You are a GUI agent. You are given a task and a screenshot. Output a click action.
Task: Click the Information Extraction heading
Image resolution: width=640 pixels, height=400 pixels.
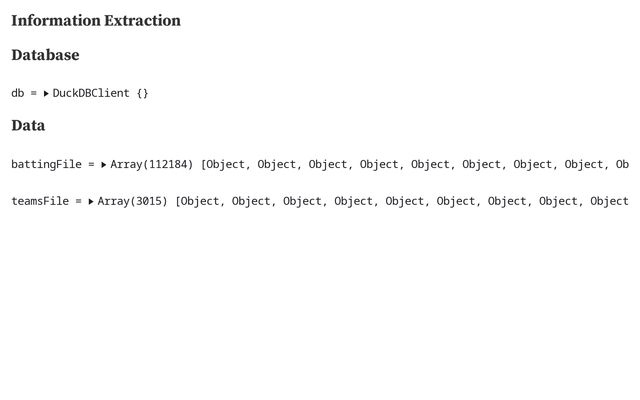96,20
